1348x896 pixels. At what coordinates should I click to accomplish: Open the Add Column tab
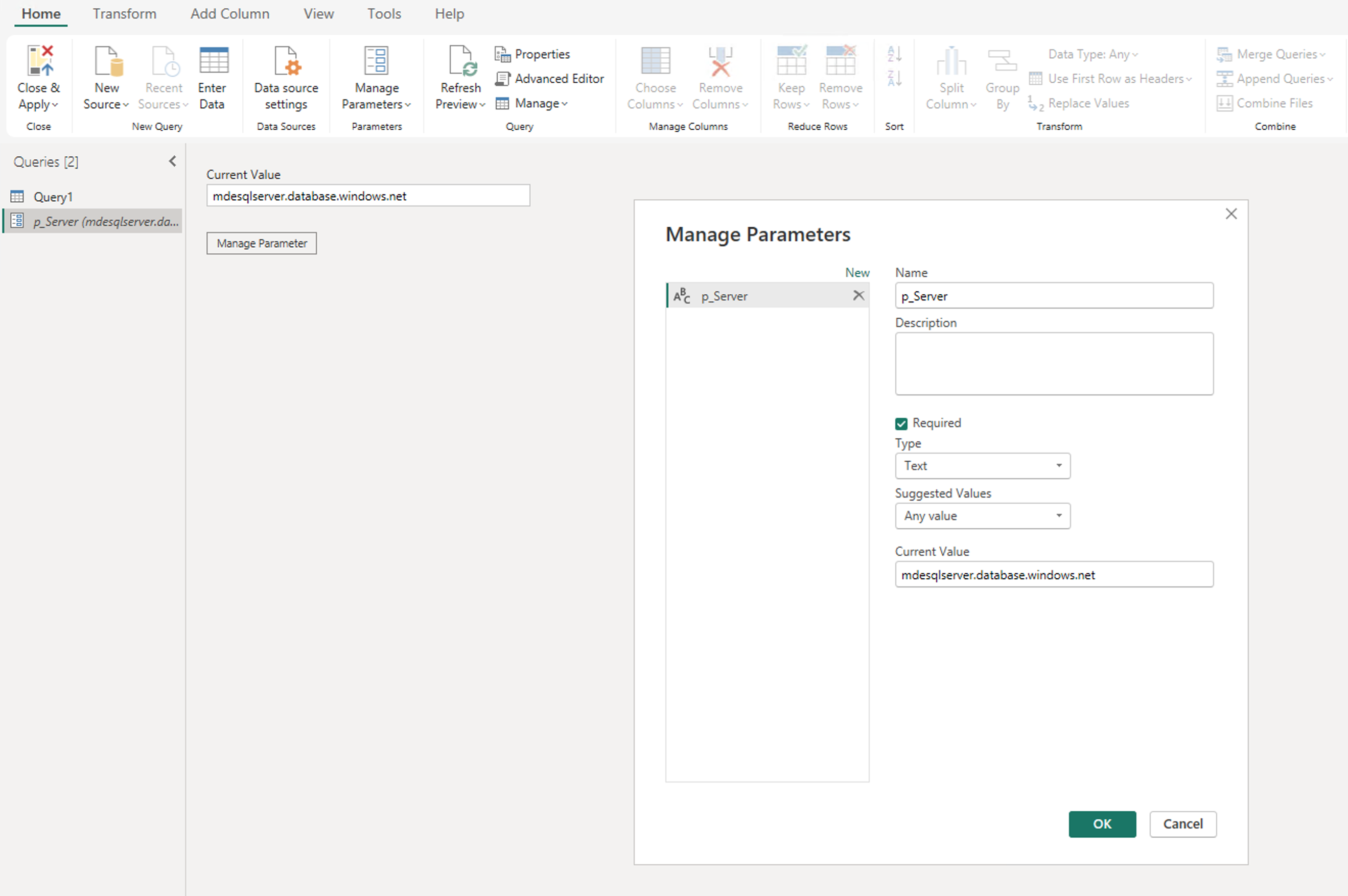[230, 14]
